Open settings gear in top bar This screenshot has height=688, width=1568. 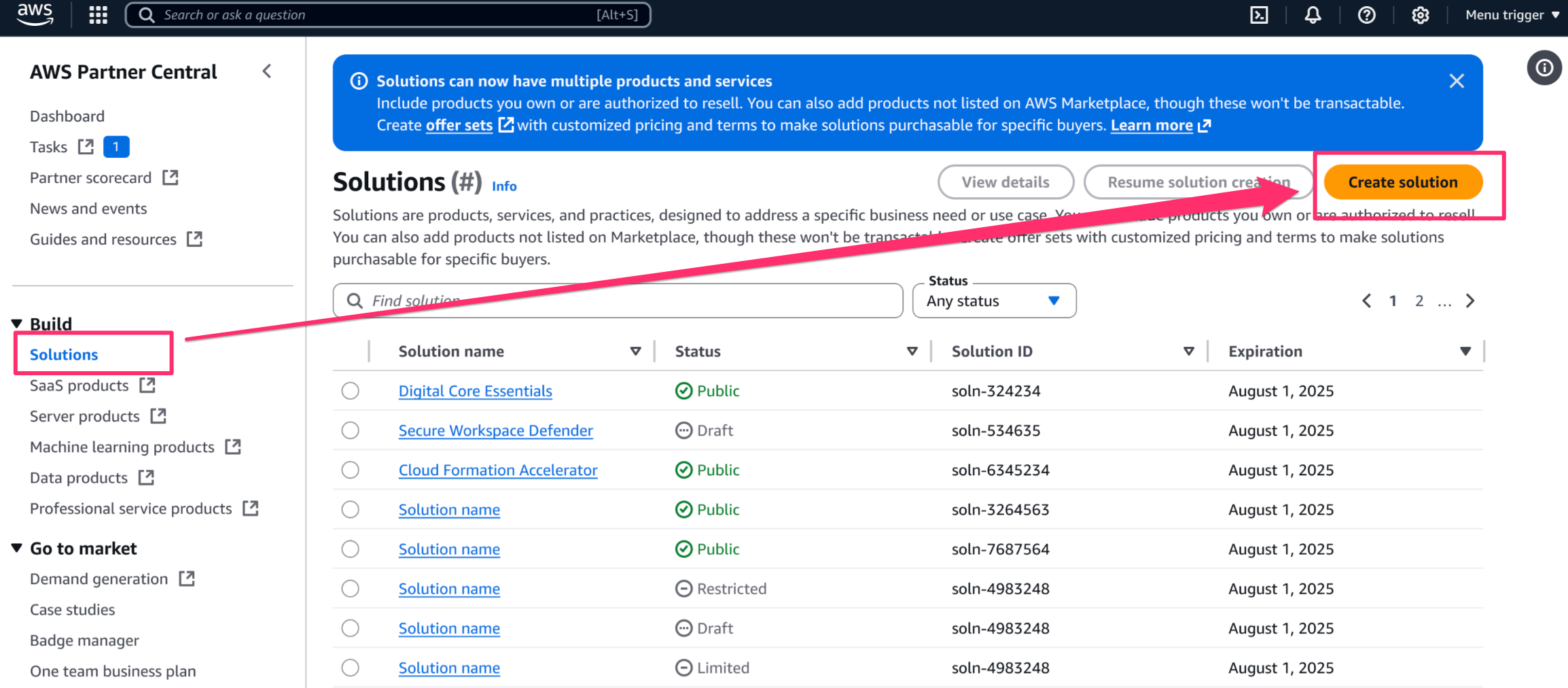pos(1420,15)
